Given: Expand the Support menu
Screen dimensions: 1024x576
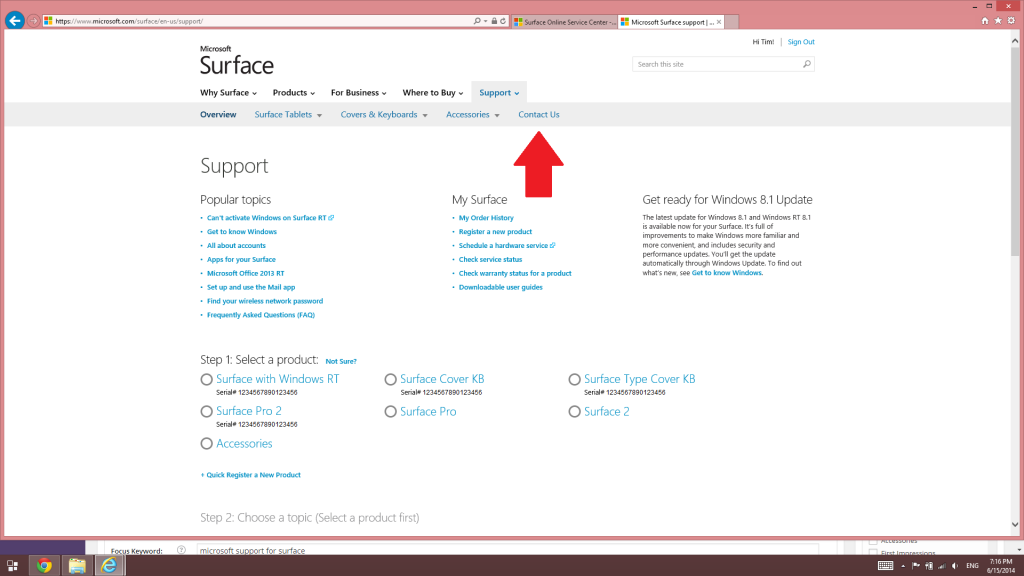Looking at the screenshot, I should coord(499,93).
